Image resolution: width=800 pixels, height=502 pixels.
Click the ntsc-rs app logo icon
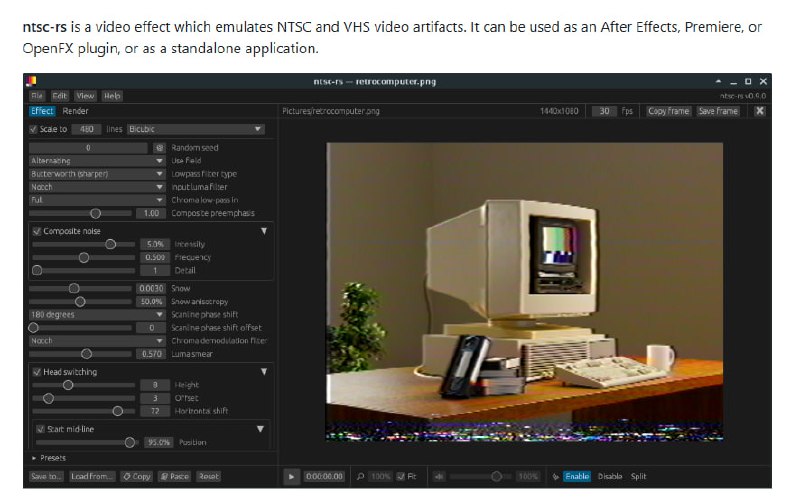pyautogui.click(x=33, y=81)
